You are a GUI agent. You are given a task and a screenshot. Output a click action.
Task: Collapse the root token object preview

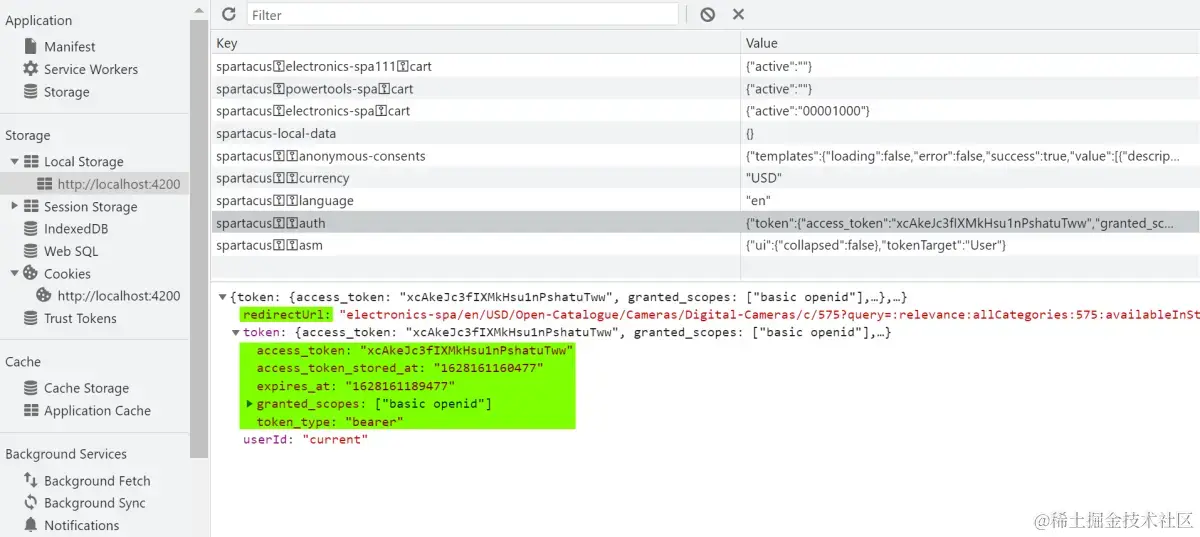pyautogui.click(x=222, y=297)
